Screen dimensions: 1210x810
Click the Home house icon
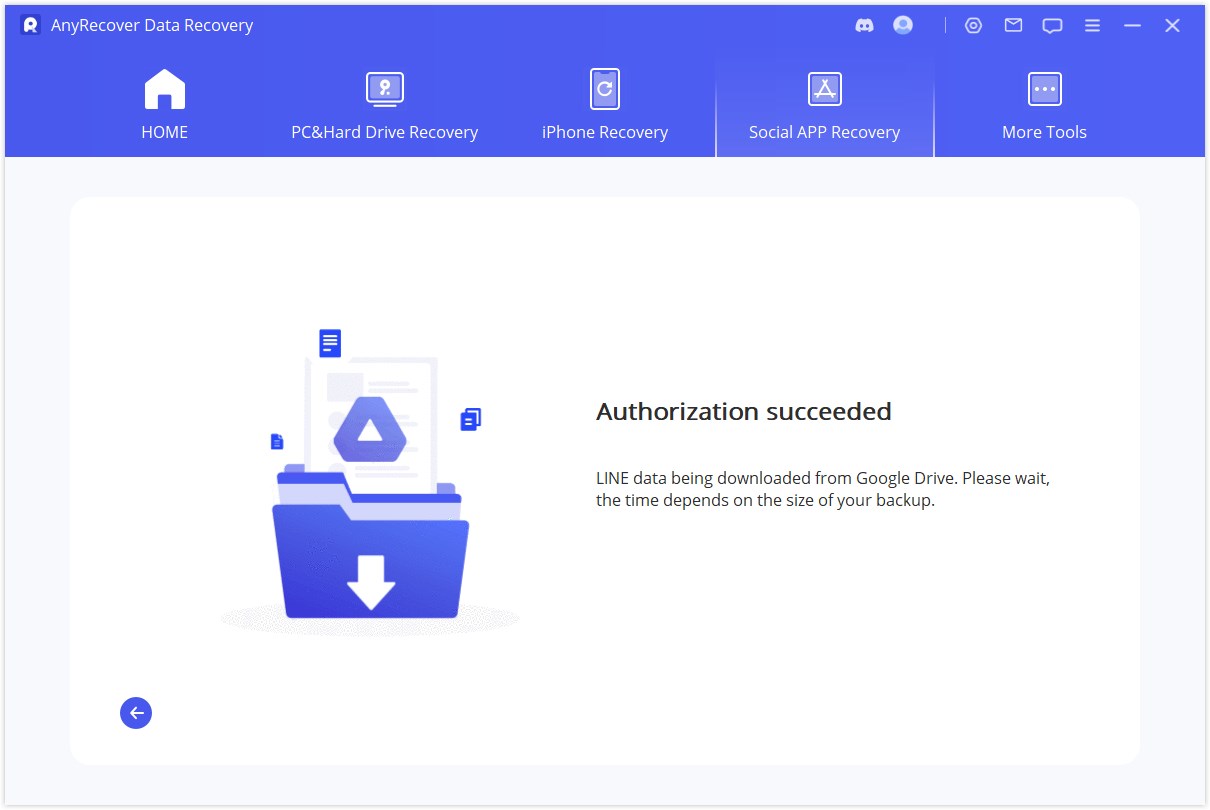[164, 88]
